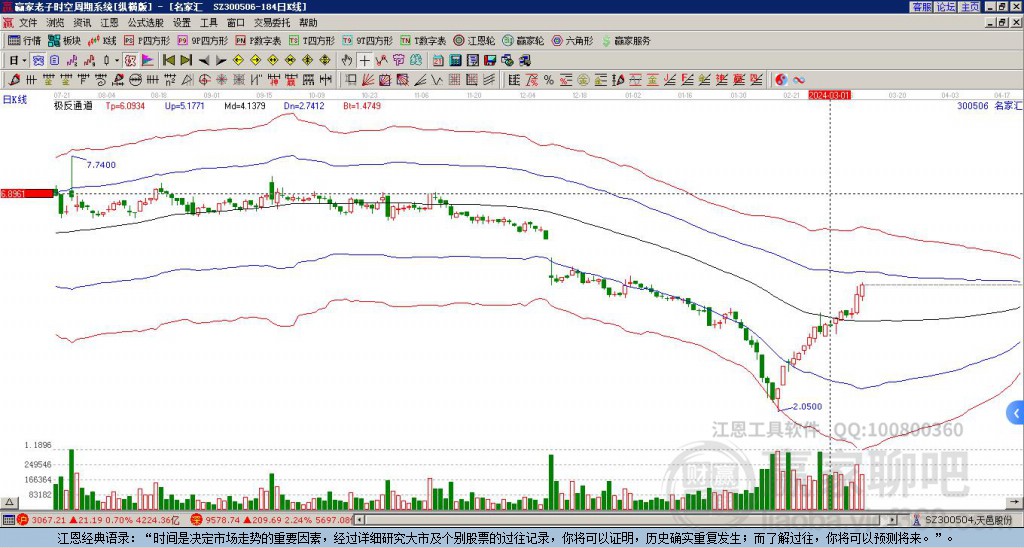The image size is (1024, 548).
Task: Open the 浏览 menu
Action: pos(55,23)
